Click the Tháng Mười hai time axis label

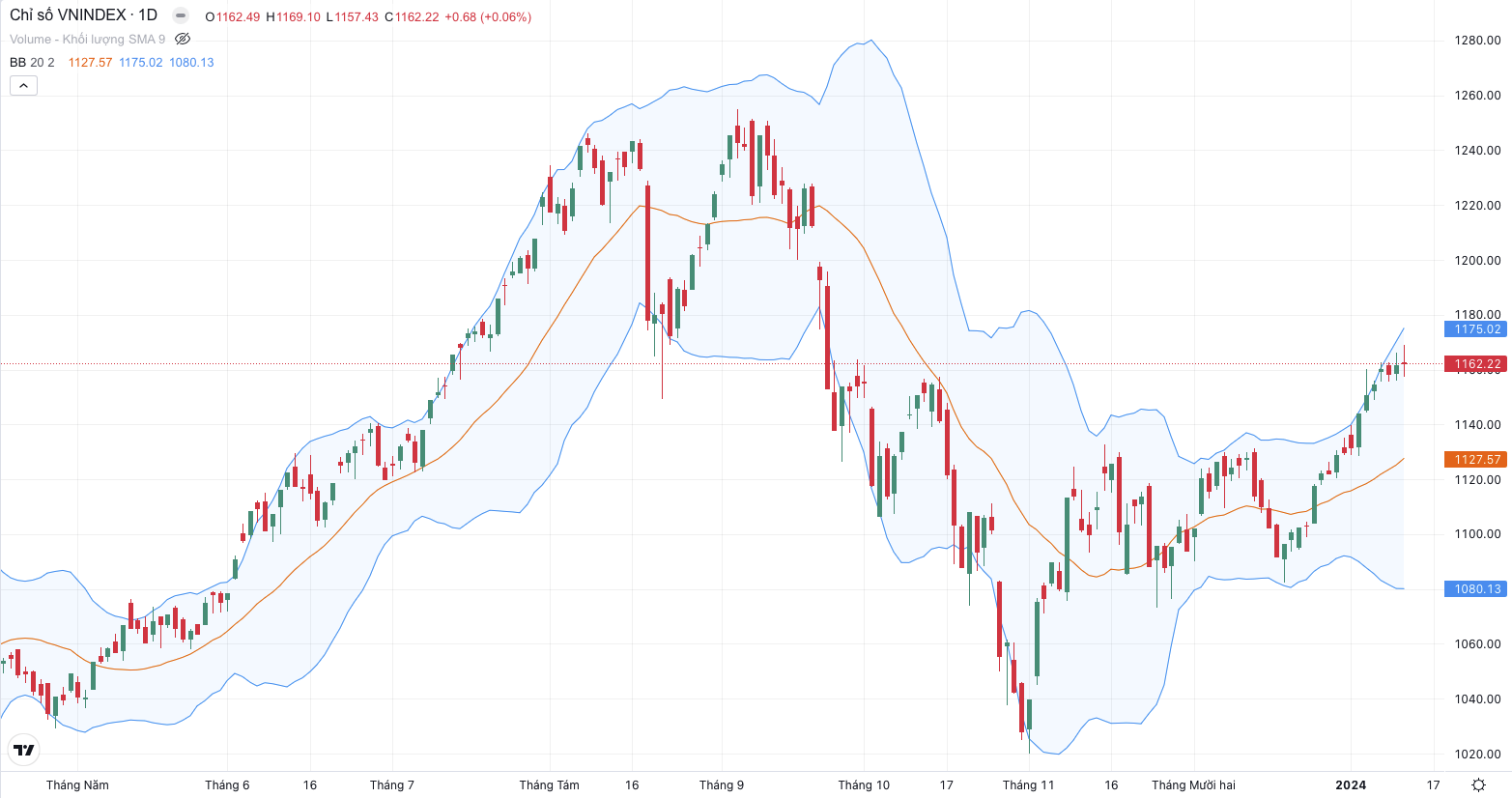tap(1193, 784)
